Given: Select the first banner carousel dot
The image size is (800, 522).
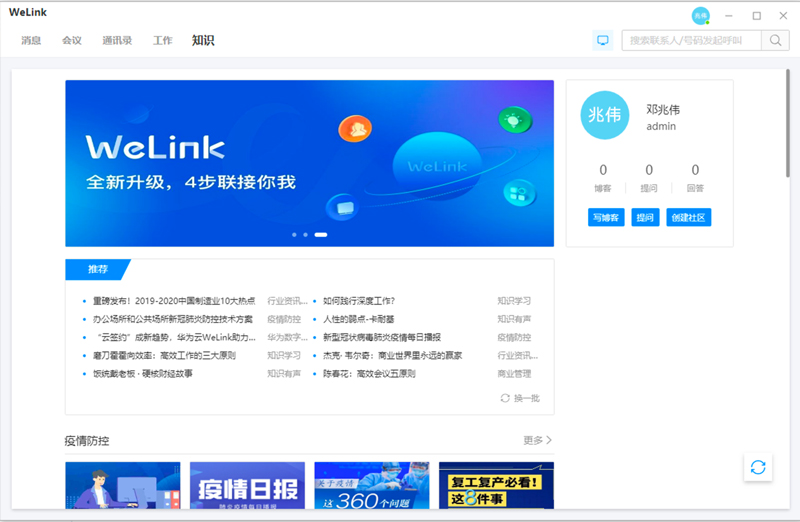Looking at the screenshot, I should 294,235.
